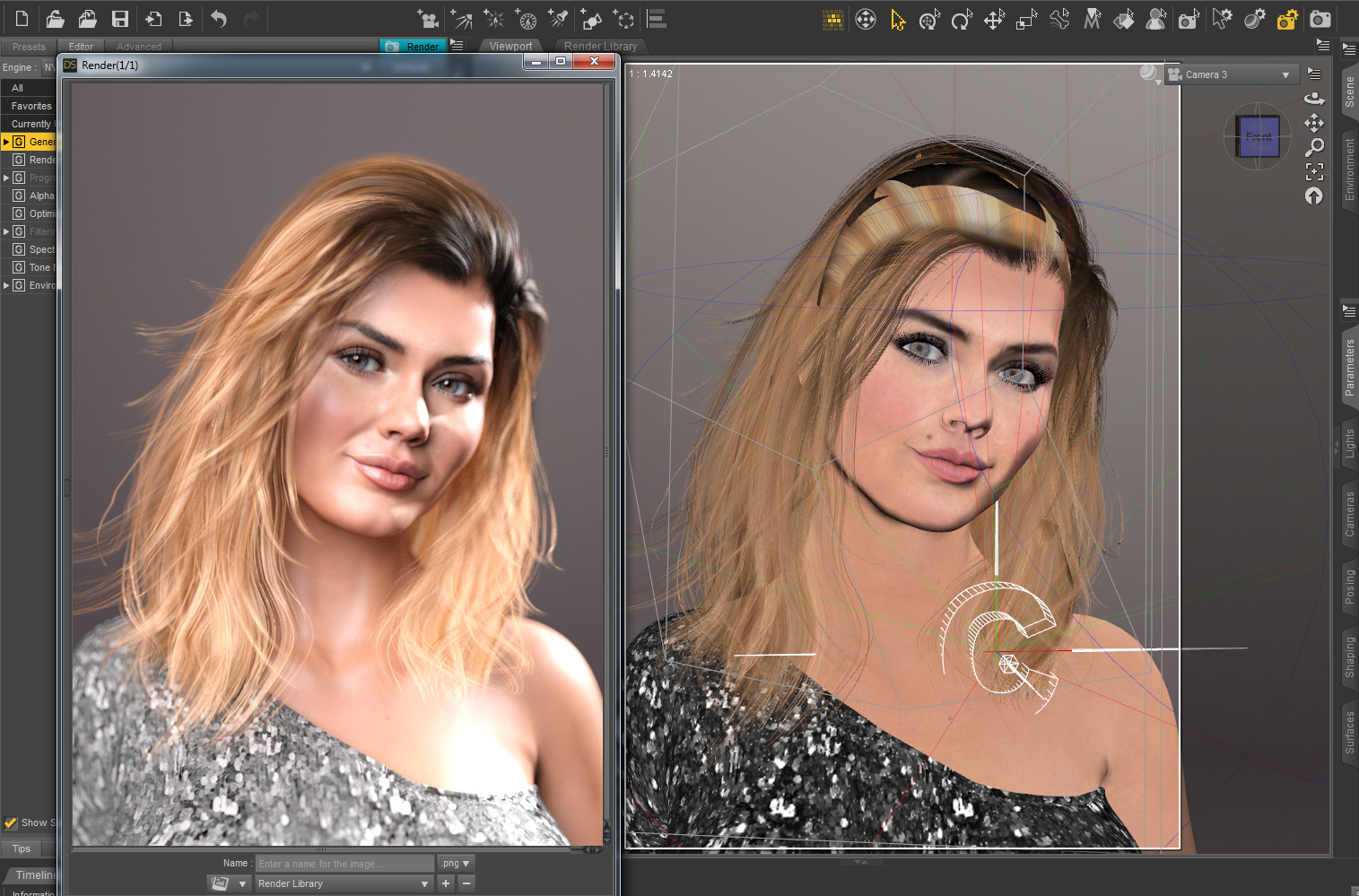This screenshot has height=896, width=1359.
Task: Select the Optimization settings row
Action: pos(29,213)
